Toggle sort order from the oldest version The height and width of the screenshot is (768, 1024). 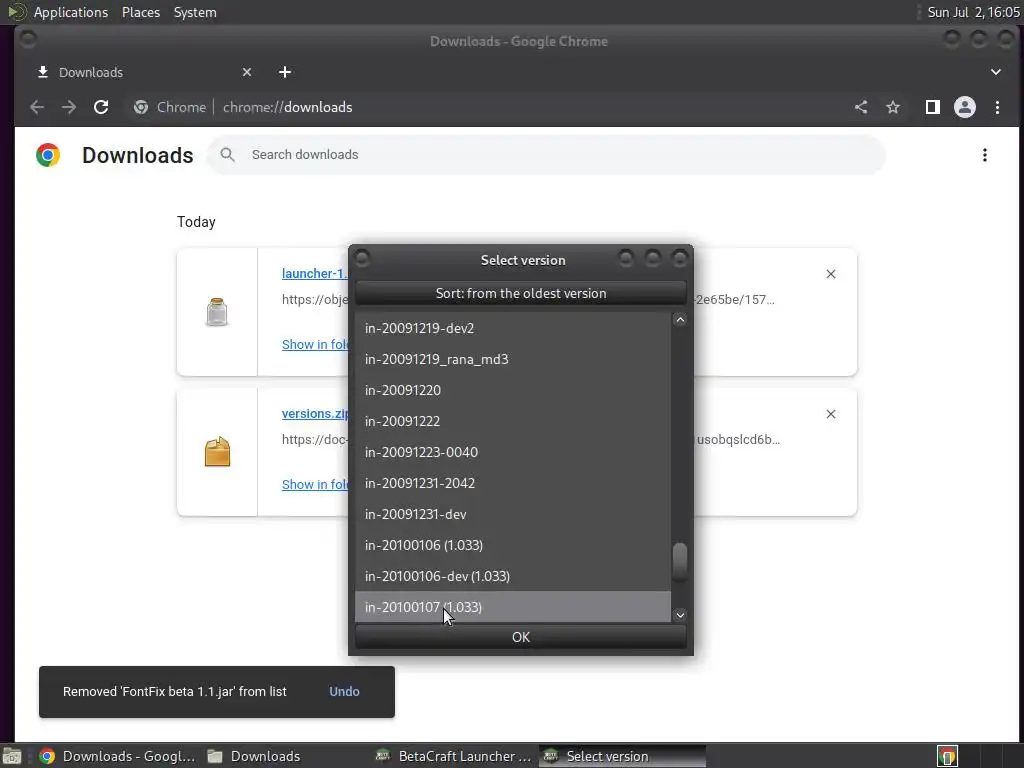520,293
